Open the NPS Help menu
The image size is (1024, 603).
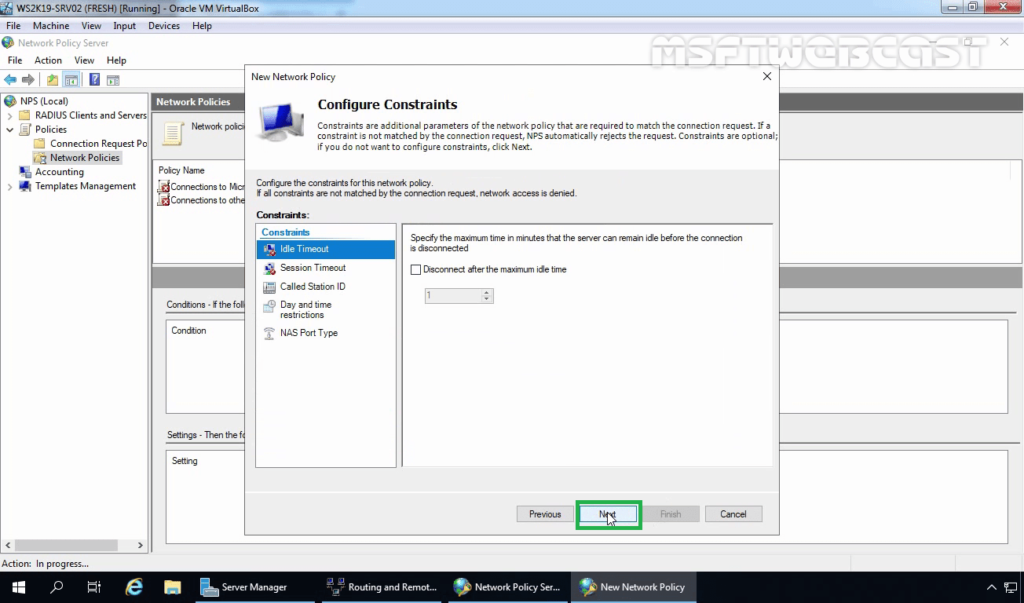116,60
